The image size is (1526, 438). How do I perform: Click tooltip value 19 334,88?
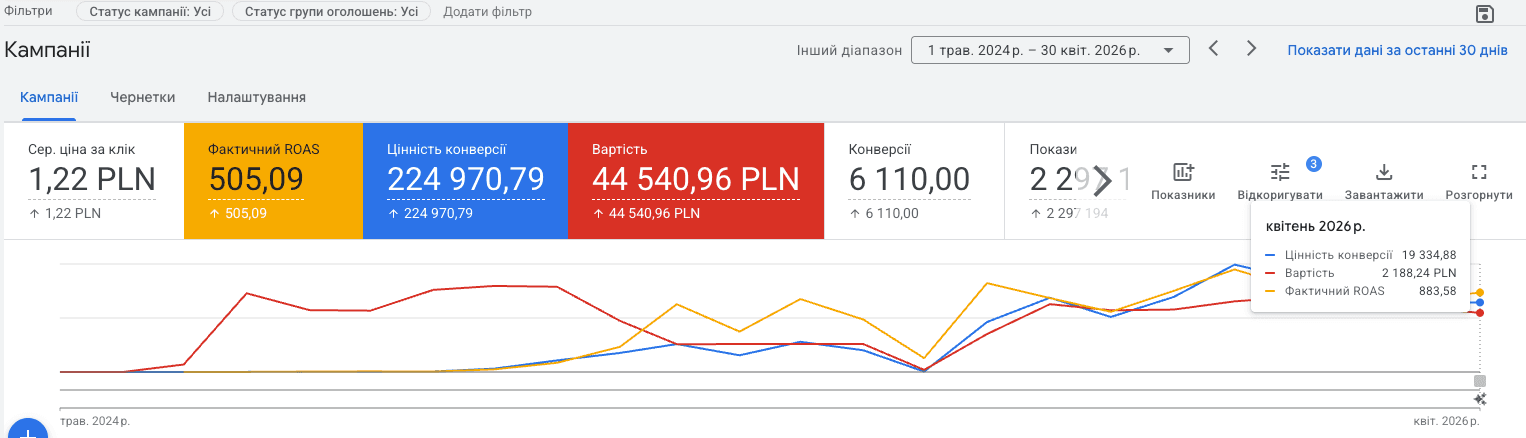click(1429, 255)
